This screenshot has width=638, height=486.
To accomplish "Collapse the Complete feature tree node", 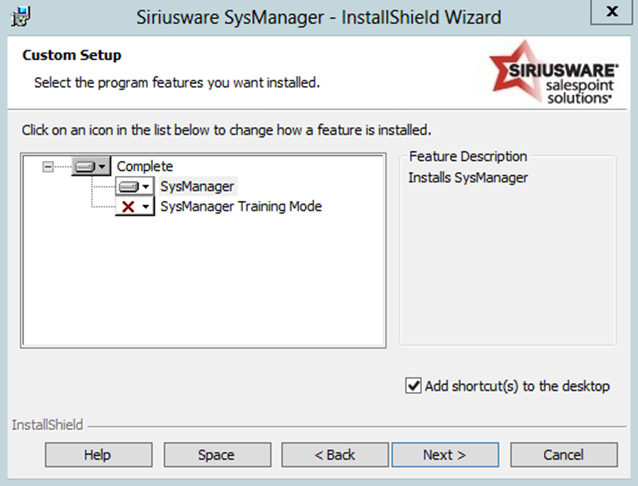I will point(47,167).
